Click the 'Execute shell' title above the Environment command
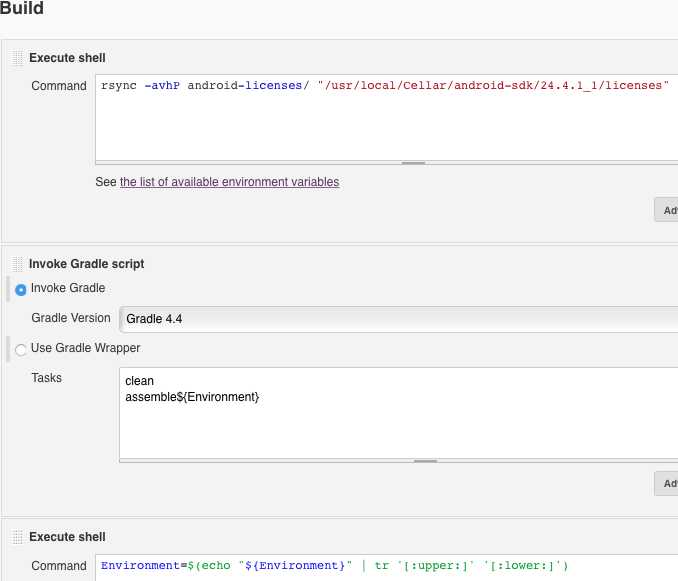Viewport: 678px width, 581px height. tap(67, 537)
